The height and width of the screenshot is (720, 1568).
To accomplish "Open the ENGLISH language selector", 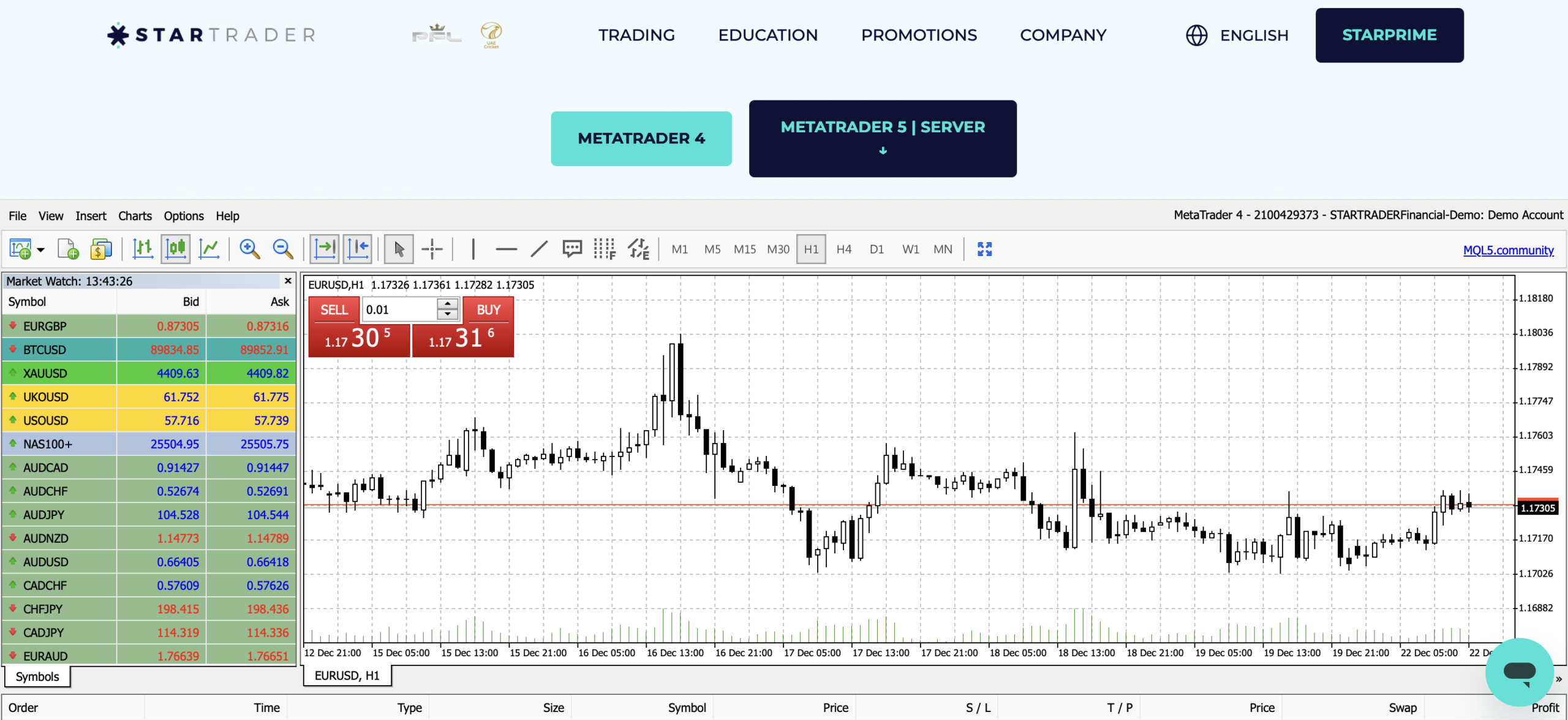I will click(1237, 35).
